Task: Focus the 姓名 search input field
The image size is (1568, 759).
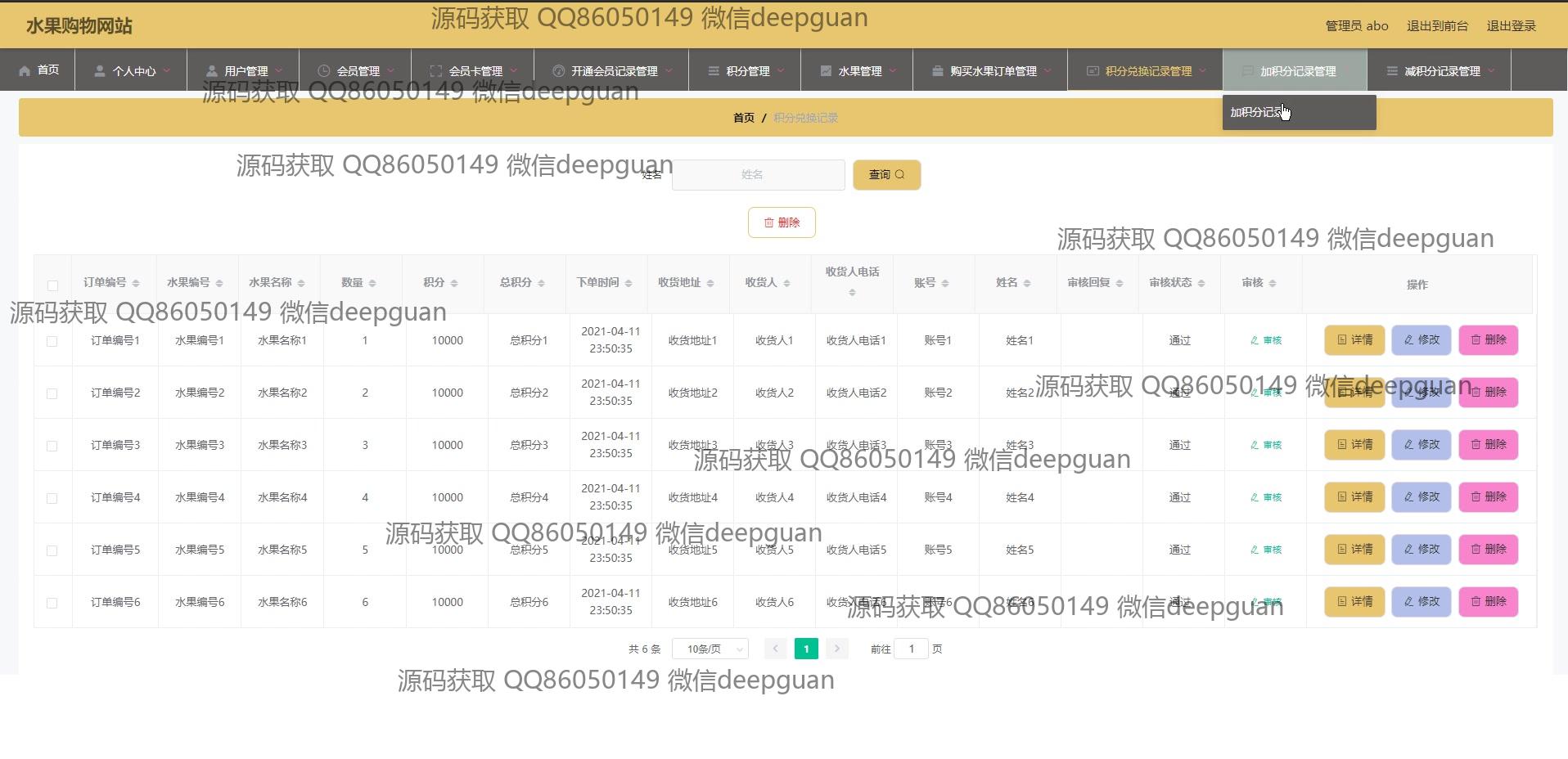Action: coord(758,175)
